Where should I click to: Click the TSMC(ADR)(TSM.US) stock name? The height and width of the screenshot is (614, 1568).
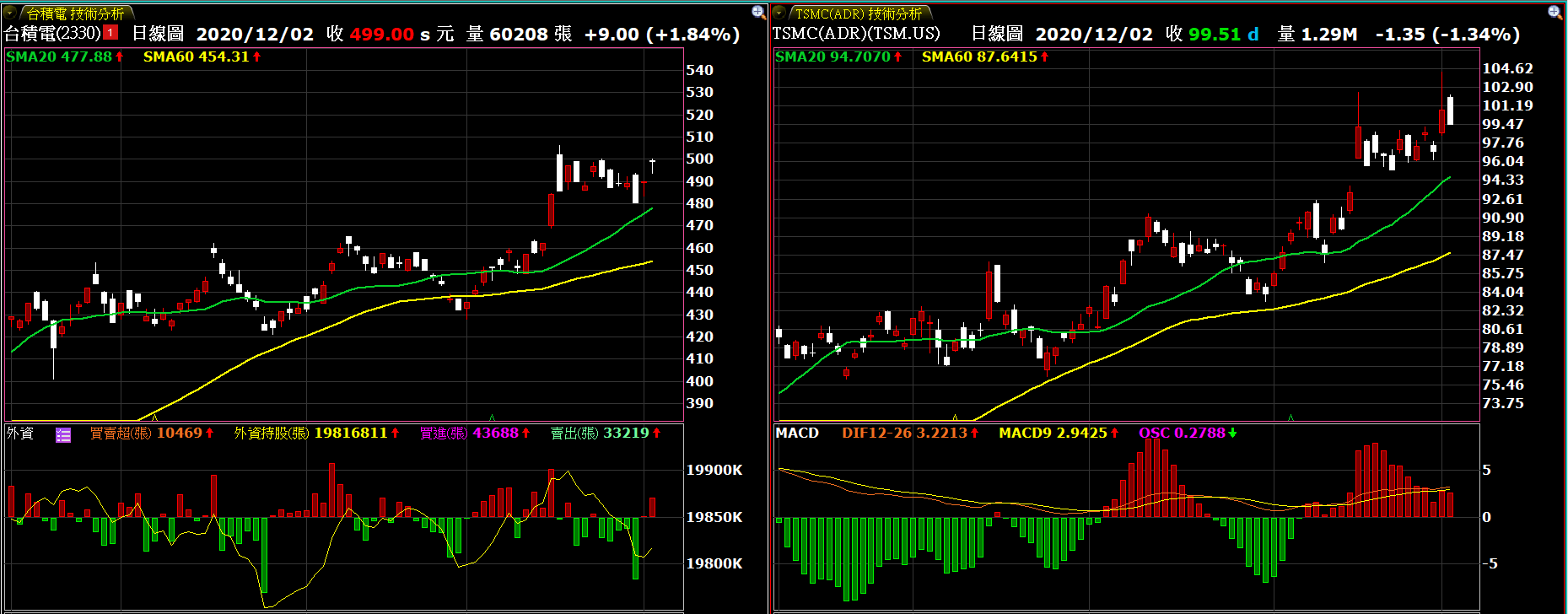pyautogui.click(x=856, y=34)
